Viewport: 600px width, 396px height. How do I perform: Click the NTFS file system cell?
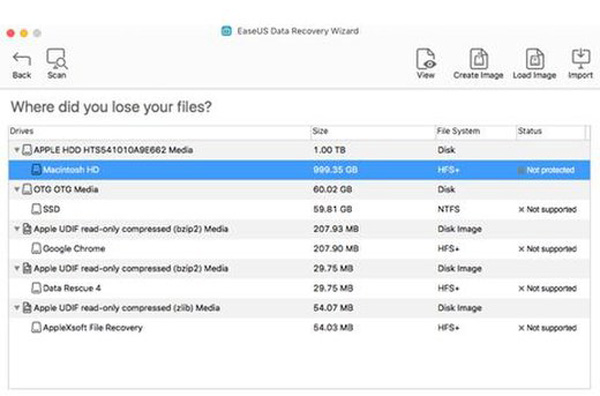click(x=448, y=209)
